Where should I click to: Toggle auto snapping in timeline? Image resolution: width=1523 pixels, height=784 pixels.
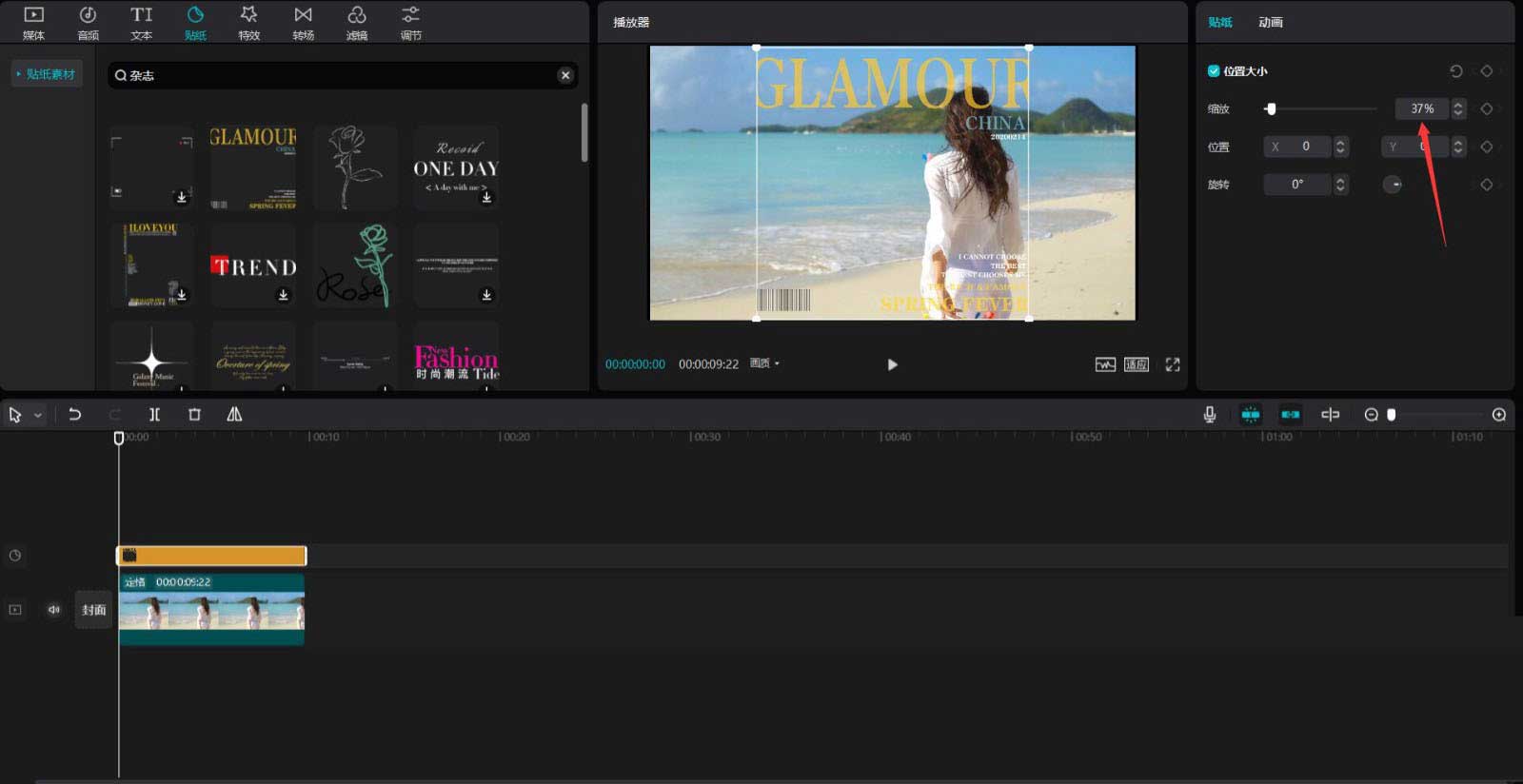(x=1291, y=415)
